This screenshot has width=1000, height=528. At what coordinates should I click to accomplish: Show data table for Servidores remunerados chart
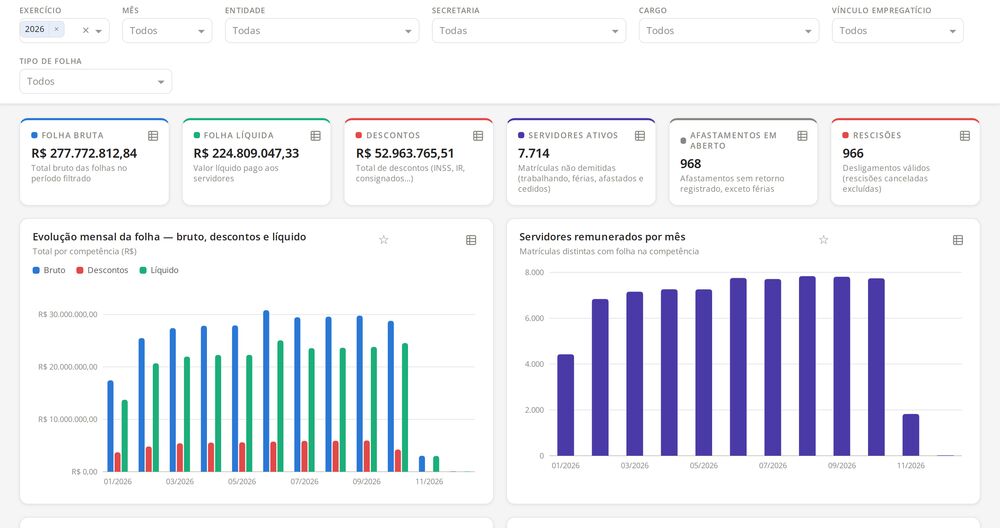pos(957,240)
